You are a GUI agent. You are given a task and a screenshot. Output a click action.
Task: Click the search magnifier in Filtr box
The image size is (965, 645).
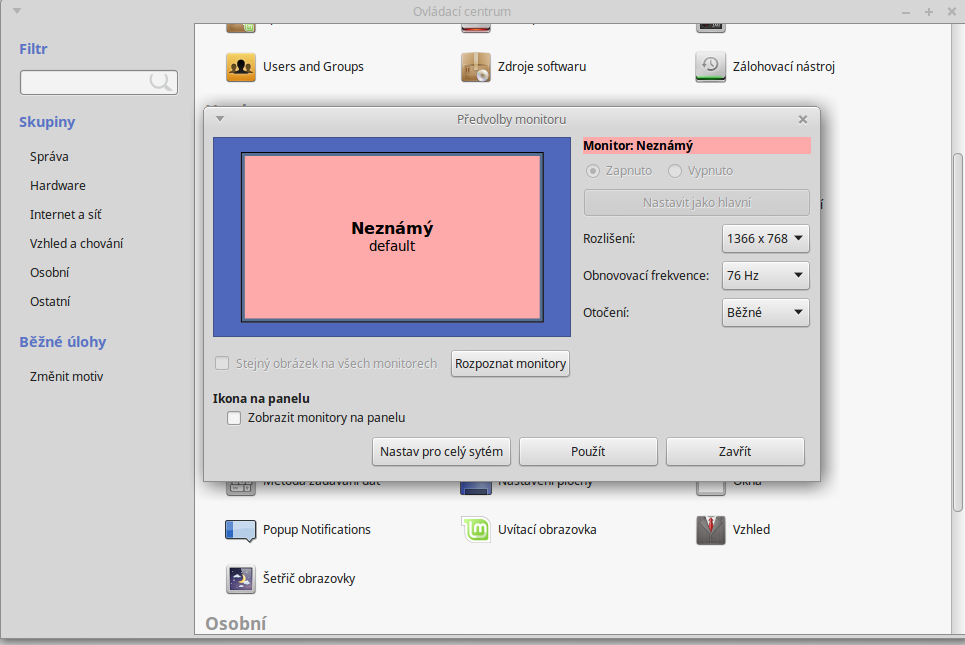click(161, 83)
